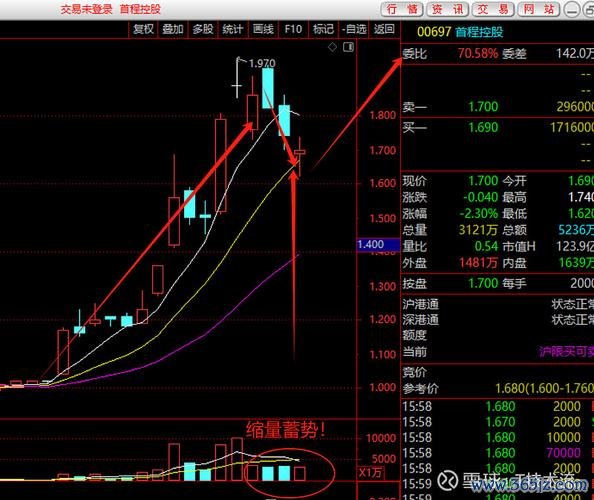Click 标记 mark button
The width and height of the screenshot is (594, 500).
pyautogui.click(x=323, y=29)
